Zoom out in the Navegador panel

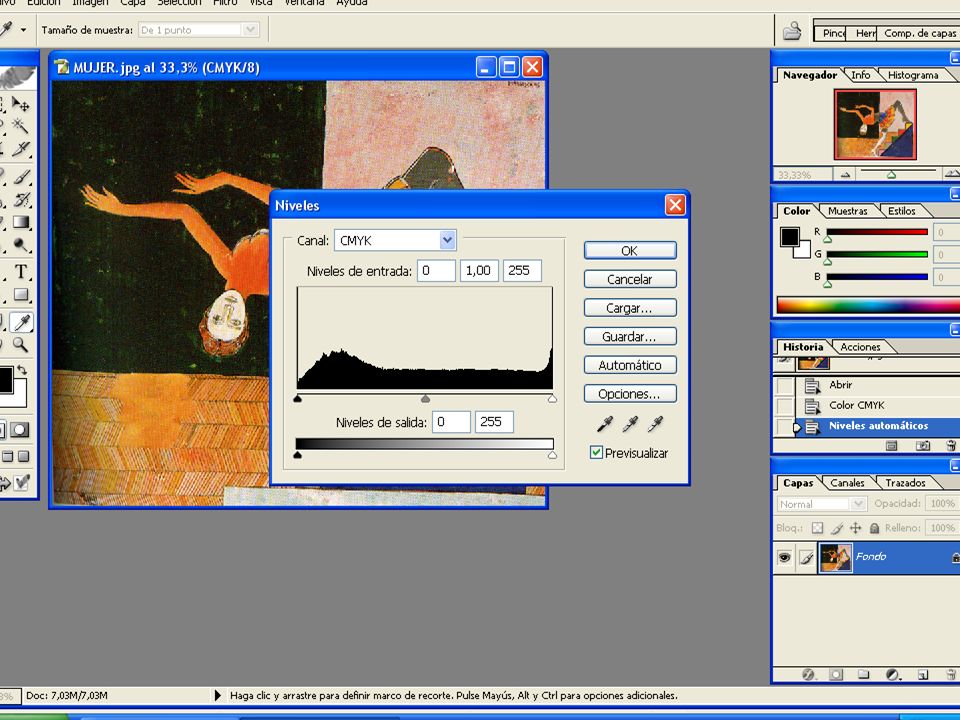pos(846,175)
